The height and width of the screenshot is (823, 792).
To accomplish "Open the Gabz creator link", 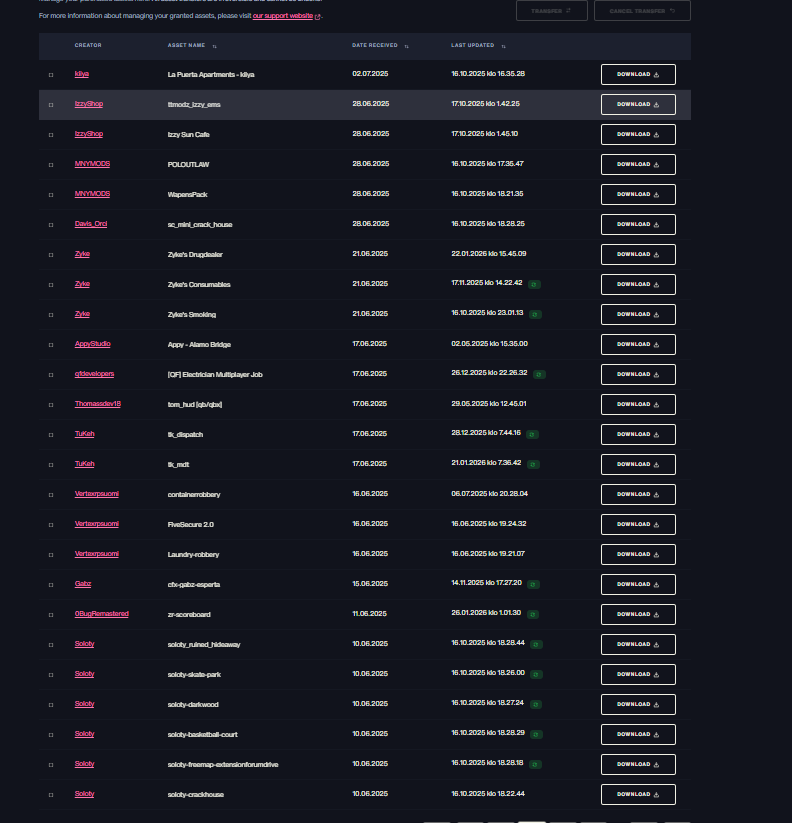I will click(x=83, y=584).
